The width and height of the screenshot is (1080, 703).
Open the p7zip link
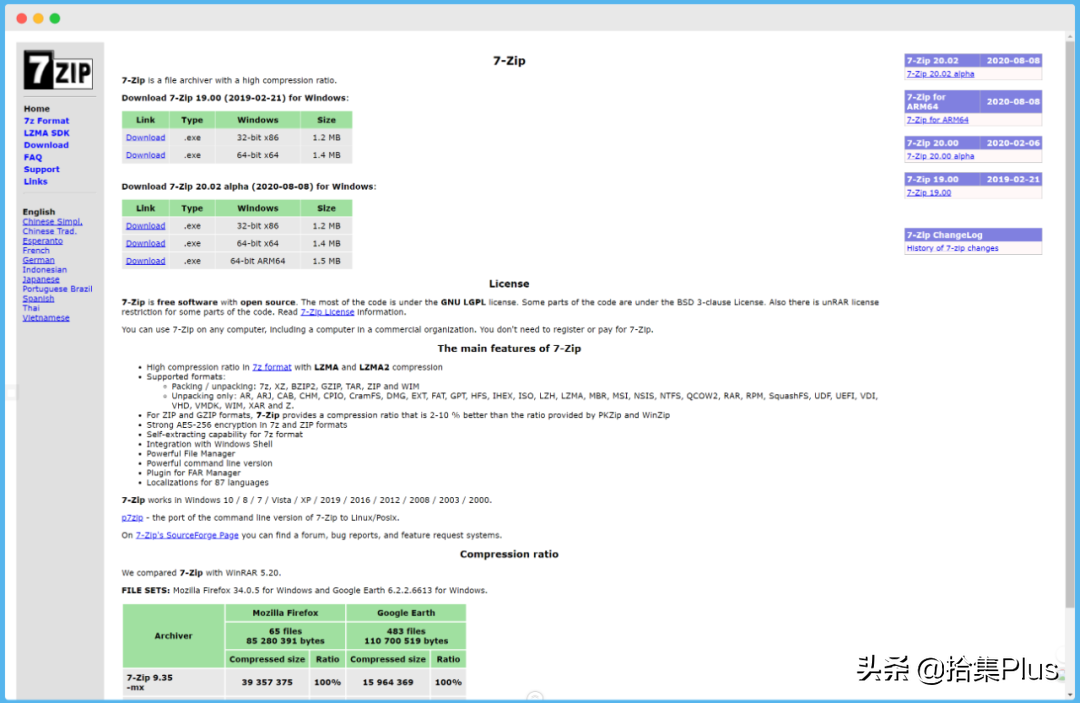[x=132, y=518]
